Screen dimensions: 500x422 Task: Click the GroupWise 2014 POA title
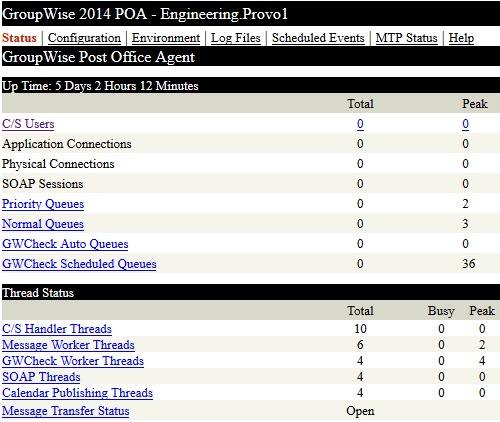145,14
